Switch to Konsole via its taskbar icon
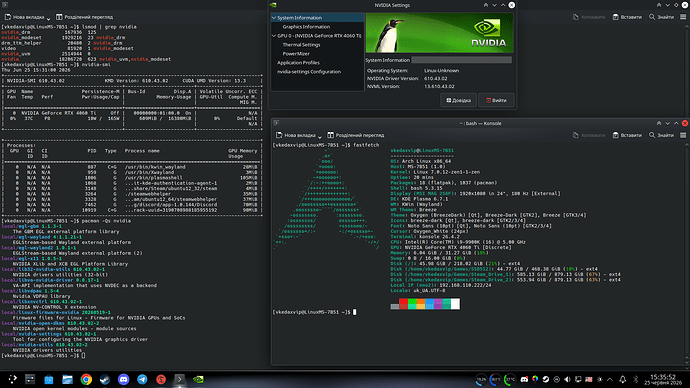Image resolution: width=690 pixels, height=388 pixels. (180, 379)
